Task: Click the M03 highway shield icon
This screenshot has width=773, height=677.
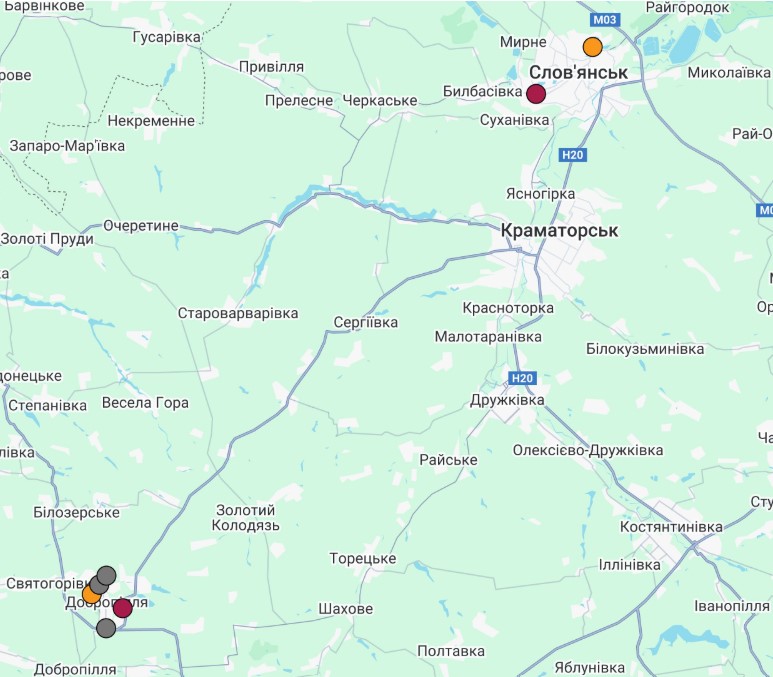Action: [605, 20]
